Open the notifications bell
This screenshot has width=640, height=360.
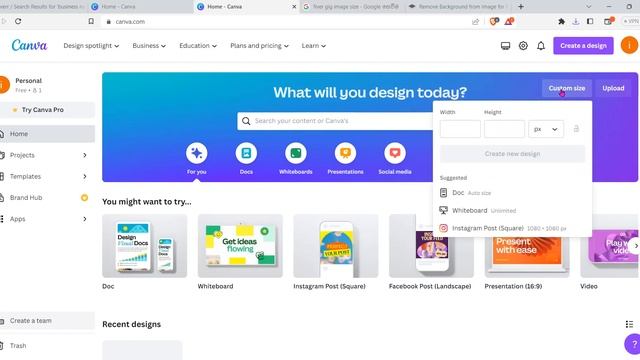click(x=541, y=46)
